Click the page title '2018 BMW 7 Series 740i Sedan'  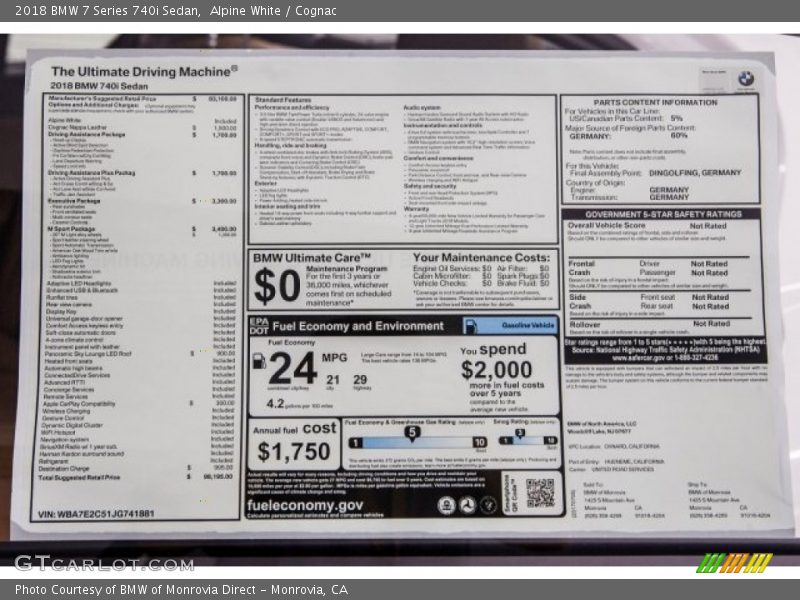coord(108,11)
